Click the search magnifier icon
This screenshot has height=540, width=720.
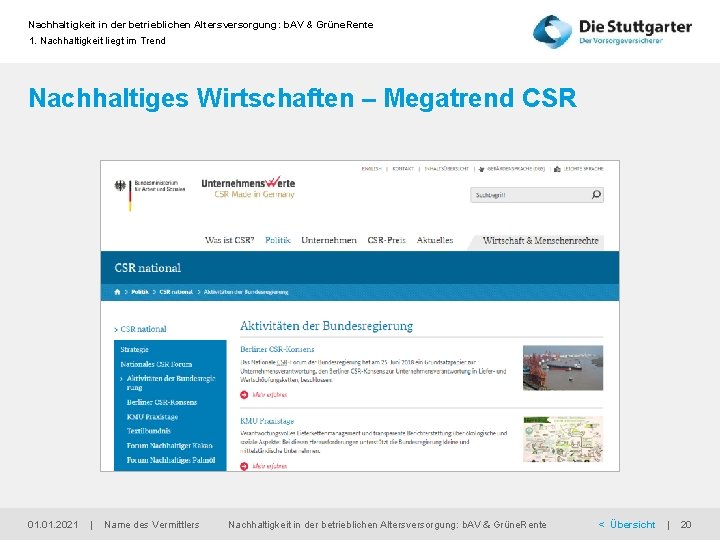(596, 195)
